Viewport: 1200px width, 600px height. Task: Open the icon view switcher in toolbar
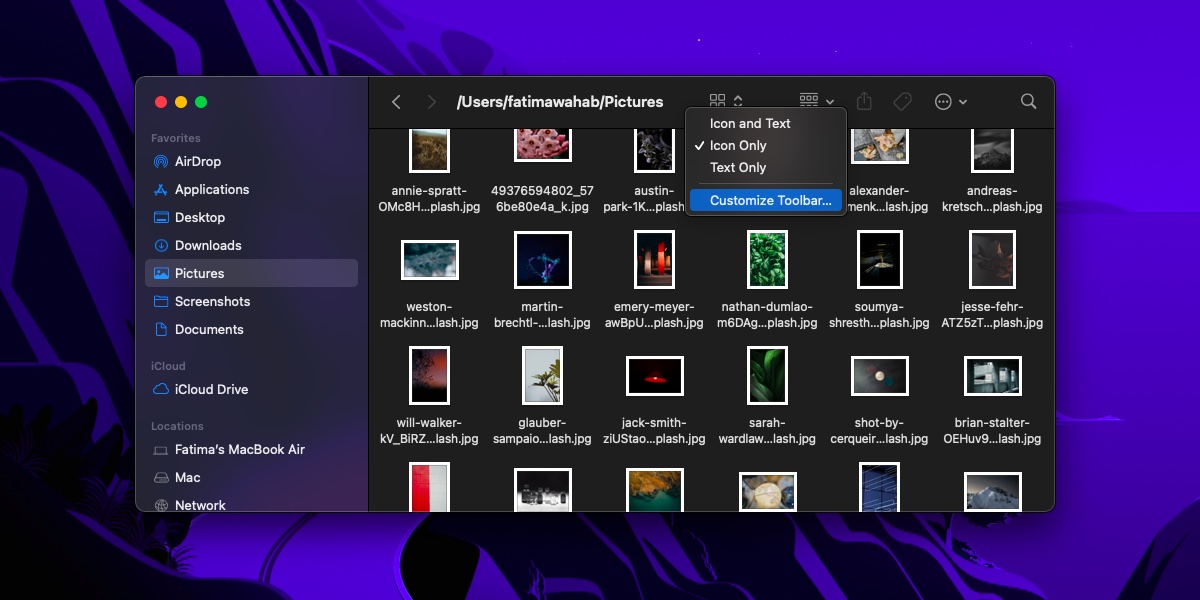(x=726, y=101)
